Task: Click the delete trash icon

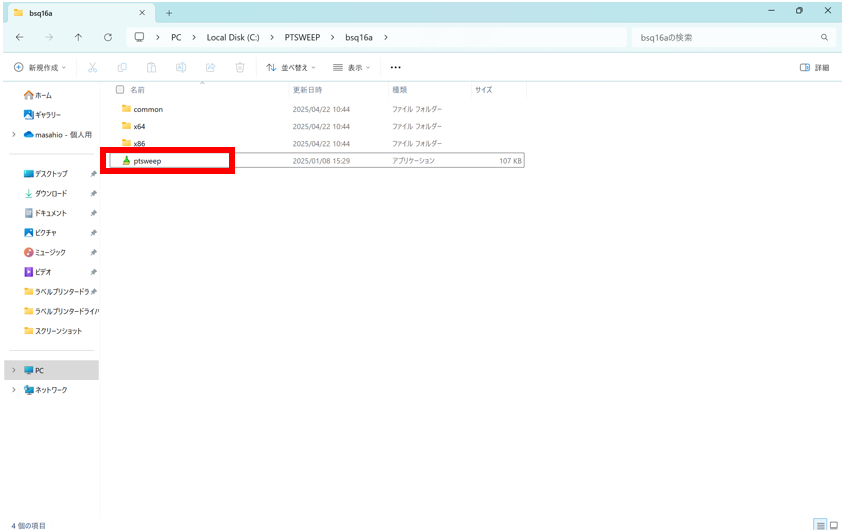Action: click(x=240, y=67)
